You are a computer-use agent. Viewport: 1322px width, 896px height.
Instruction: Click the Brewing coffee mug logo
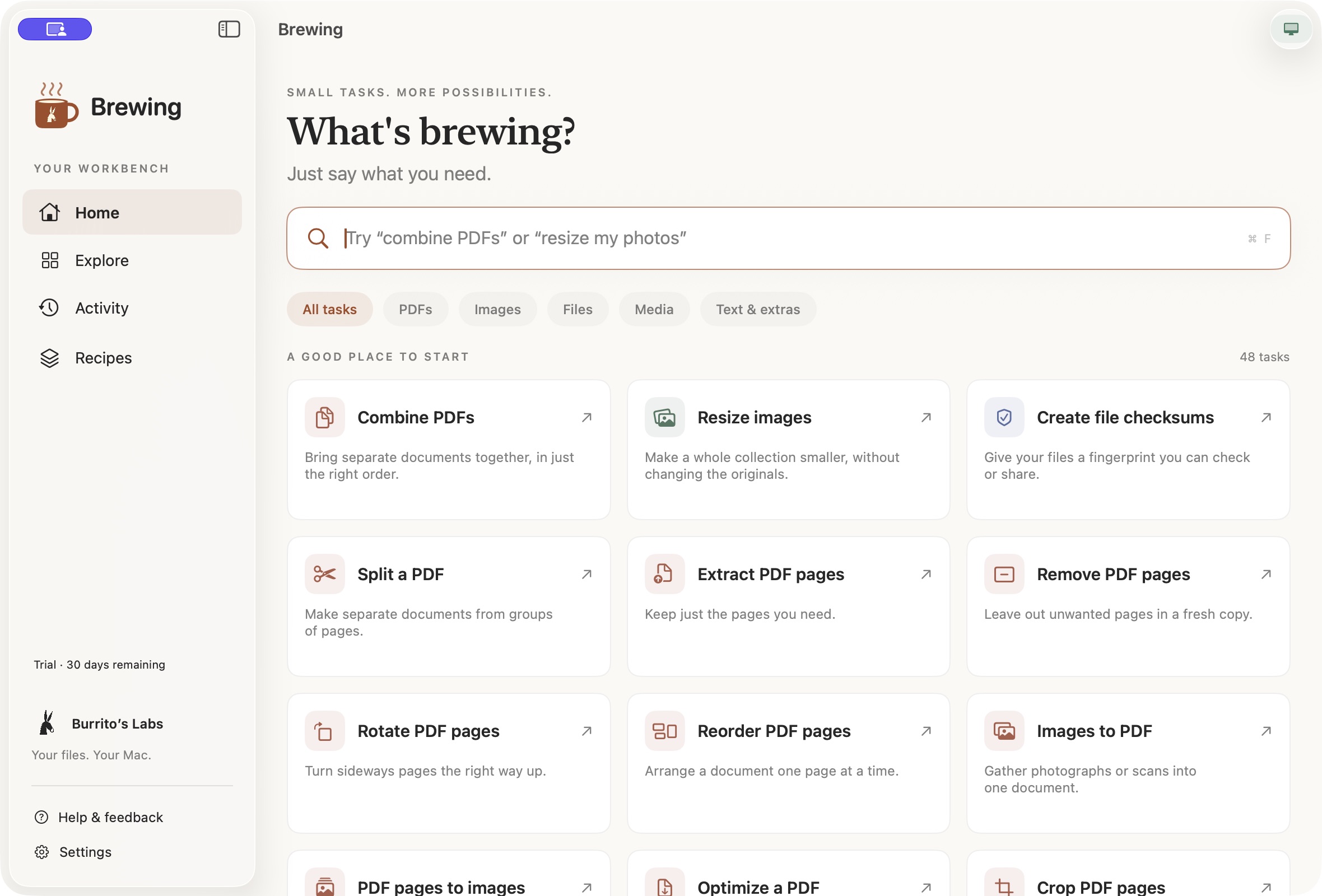[x=56, y=106]
